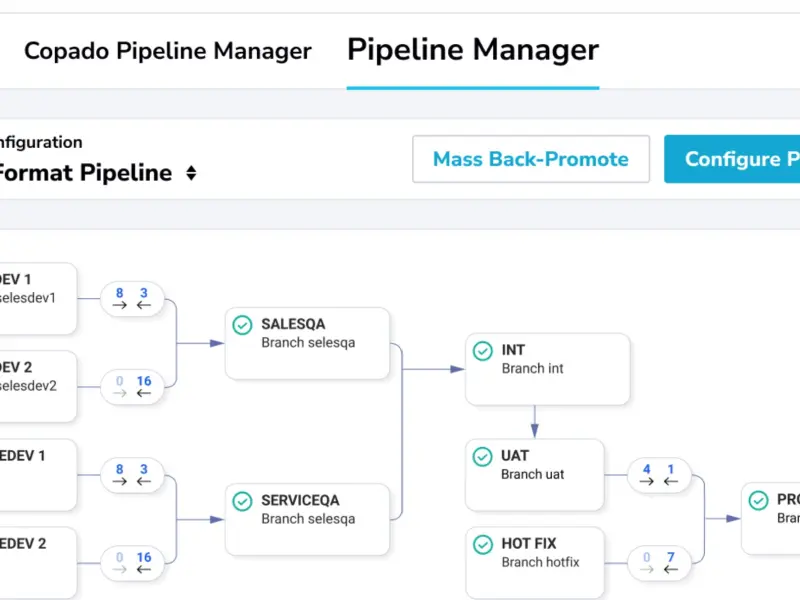Click promote count 4 next to UAT
Screen dimensions: 800x600
(x=646, y=469)
